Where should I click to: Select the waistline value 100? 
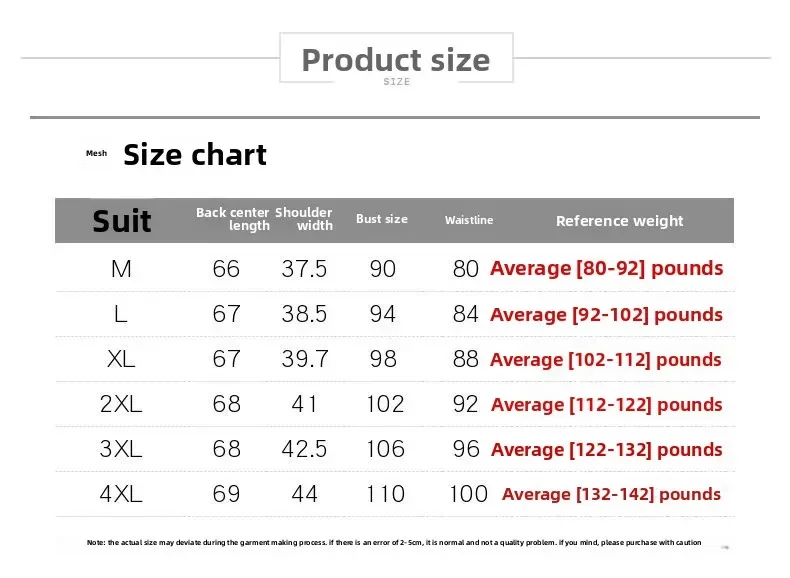coord(468,494)
